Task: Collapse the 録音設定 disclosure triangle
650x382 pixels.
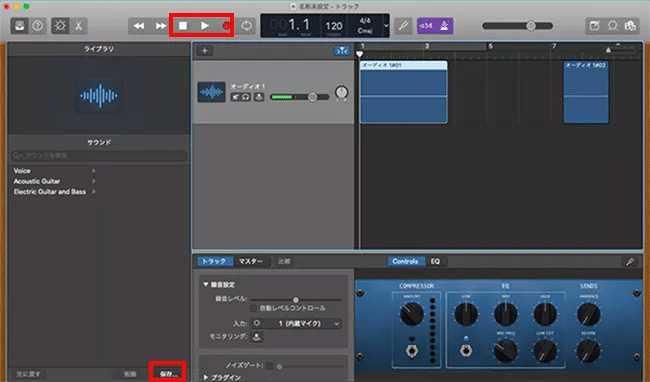Action: (x=206, y=285)
